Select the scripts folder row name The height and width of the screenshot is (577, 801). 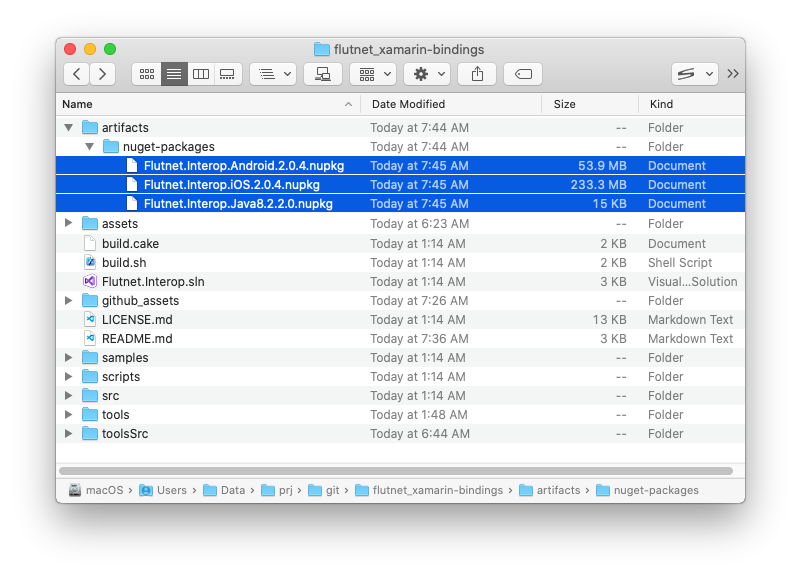pos(121,377)
